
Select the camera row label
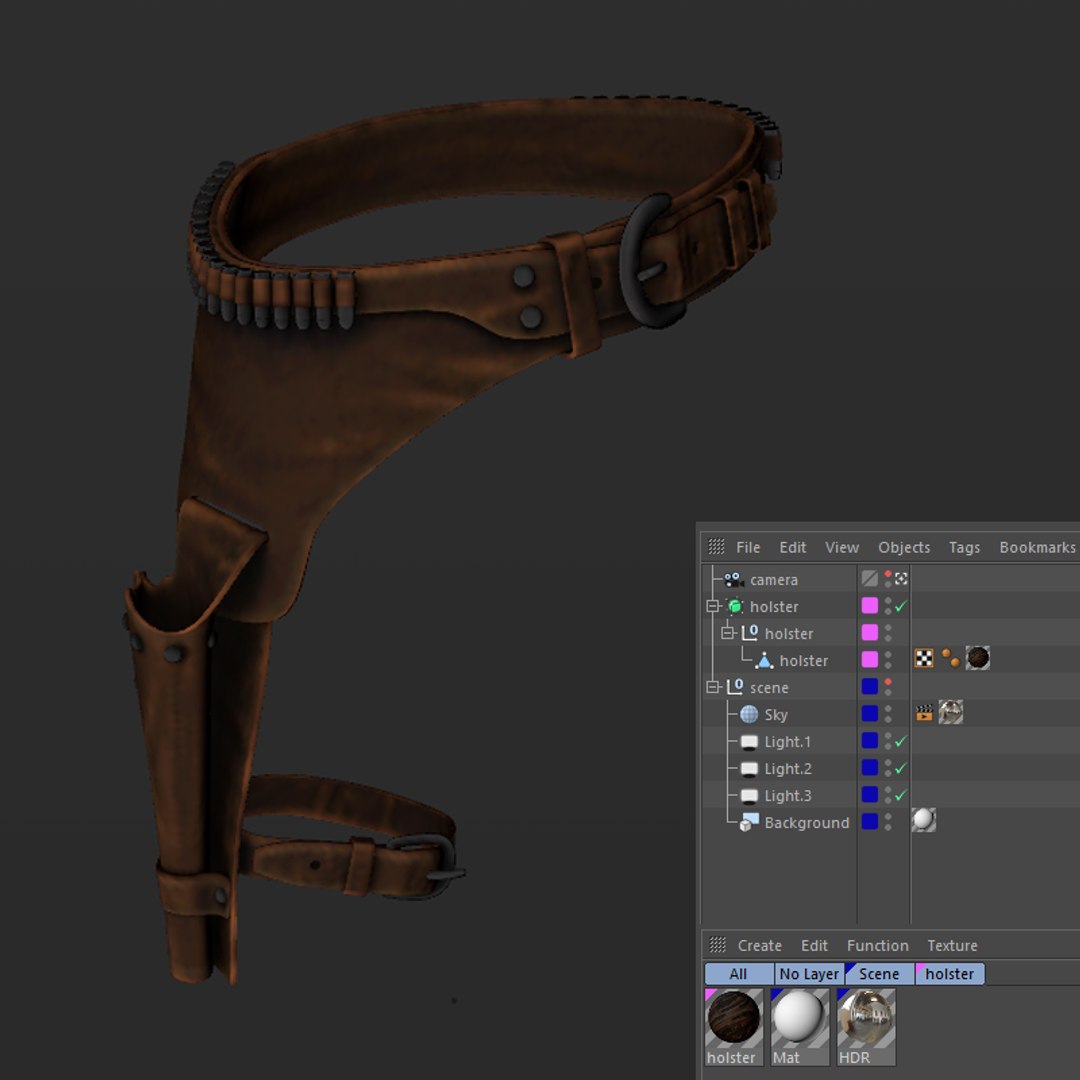tap(773, 580)
